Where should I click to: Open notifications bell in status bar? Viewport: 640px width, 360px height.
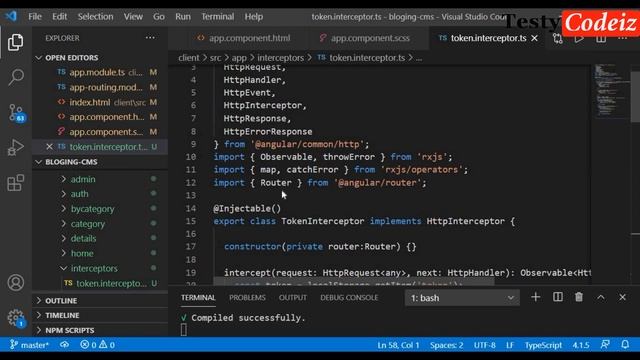point(625,345)
